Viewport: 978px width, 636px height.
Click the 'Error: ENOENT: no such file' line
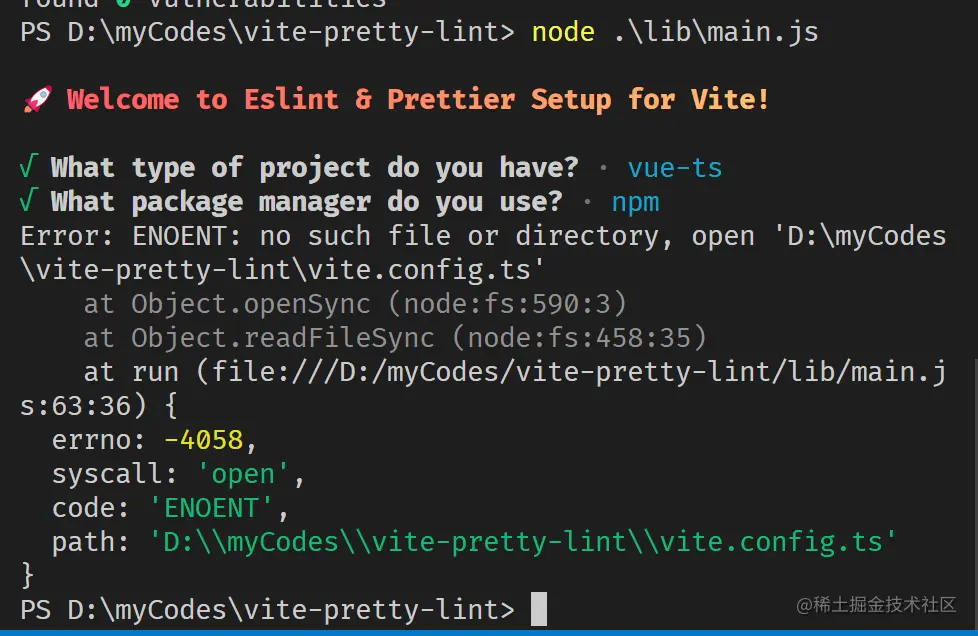point(483,236)
